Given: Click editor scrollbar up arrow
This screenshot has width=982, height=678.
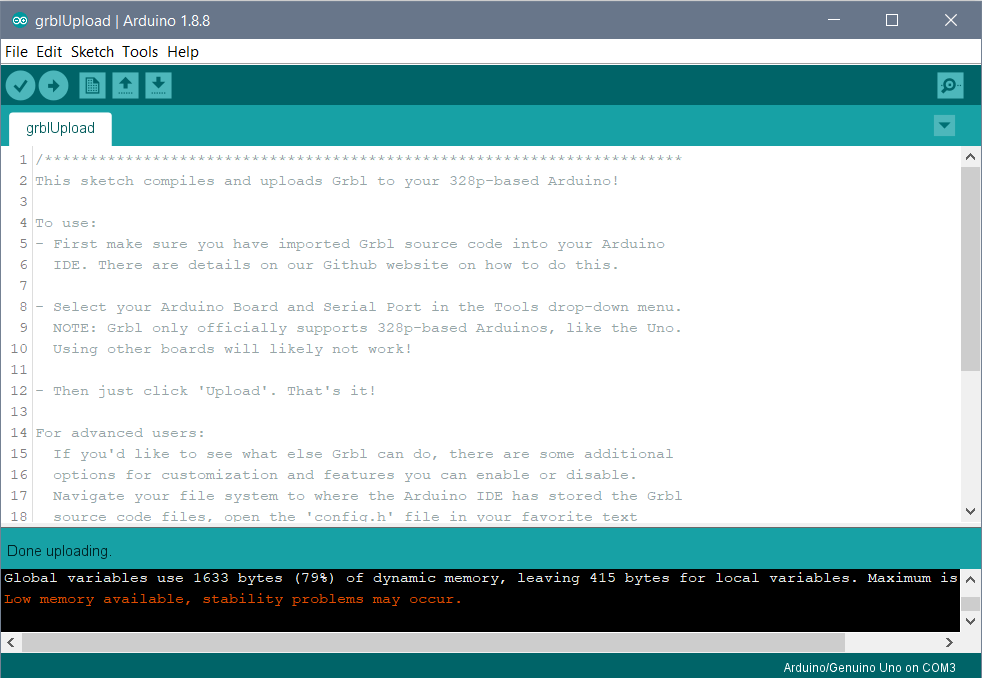Looking at the screenshot, I should 970,157.
